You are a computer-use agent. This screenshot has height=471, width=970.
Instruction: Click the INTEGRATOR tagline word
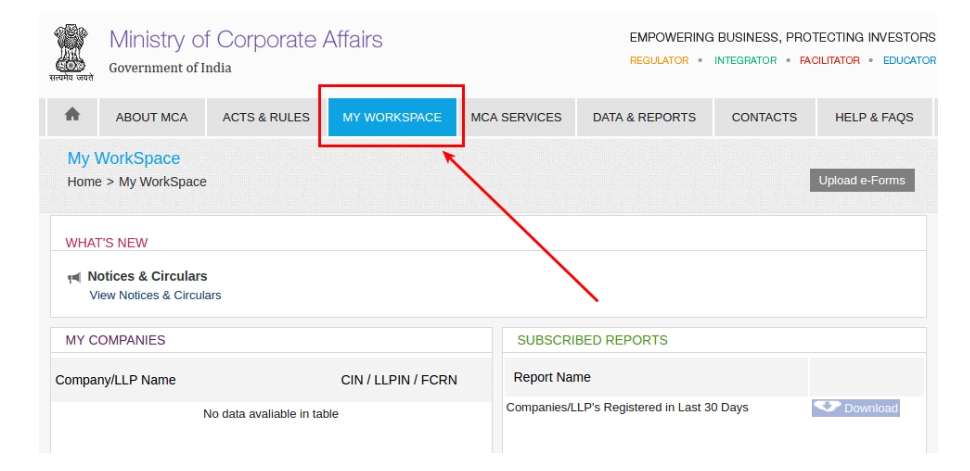tap(745, 61)
